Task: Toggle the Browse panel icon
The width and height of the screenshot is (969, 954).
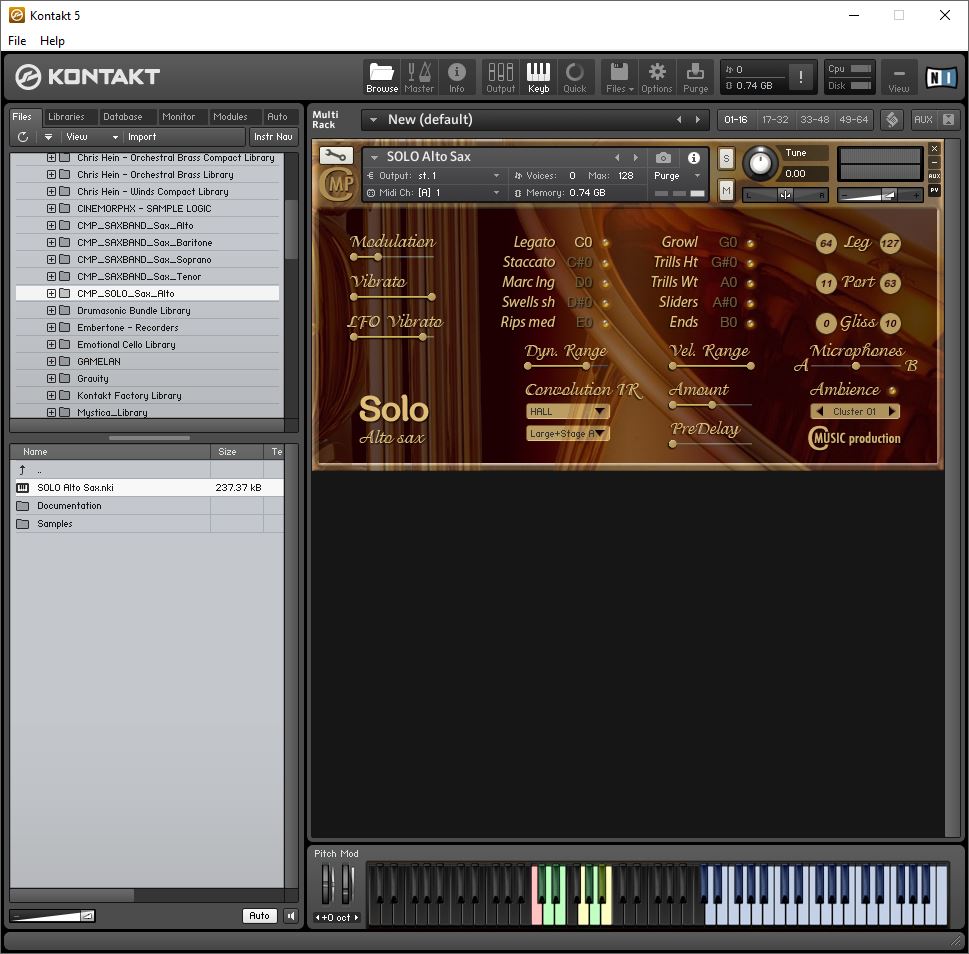Action: click(381, 77)
